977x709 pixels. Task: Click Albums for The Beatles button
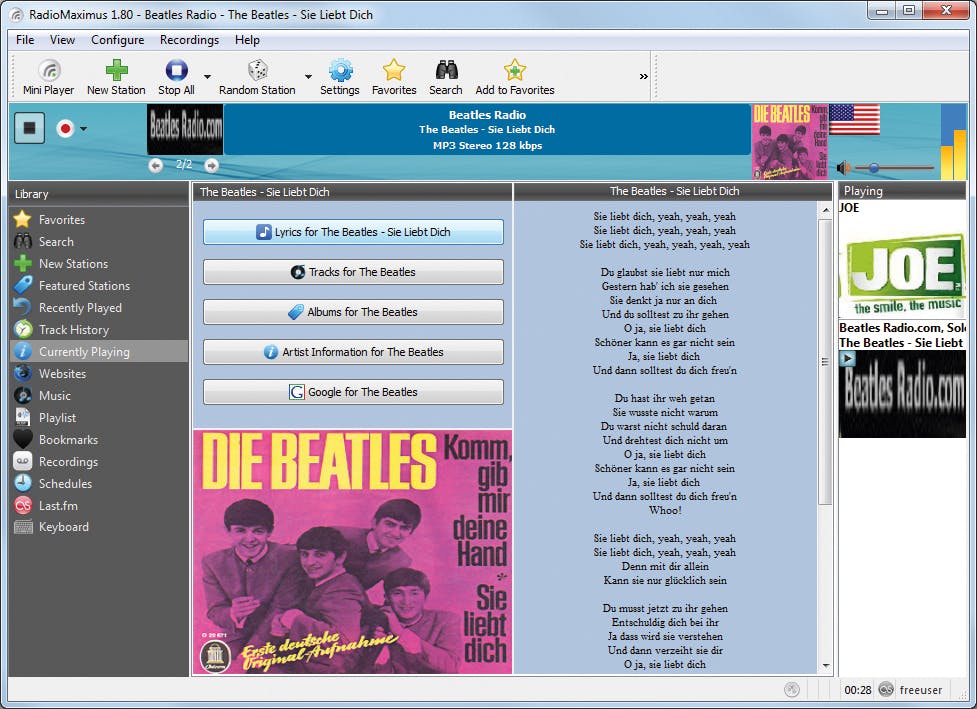click(x=353, y=312)
